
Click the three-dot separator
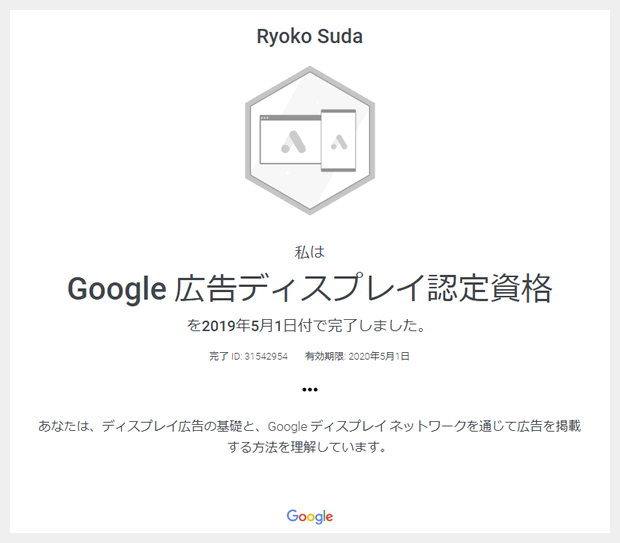coord(310,390)
